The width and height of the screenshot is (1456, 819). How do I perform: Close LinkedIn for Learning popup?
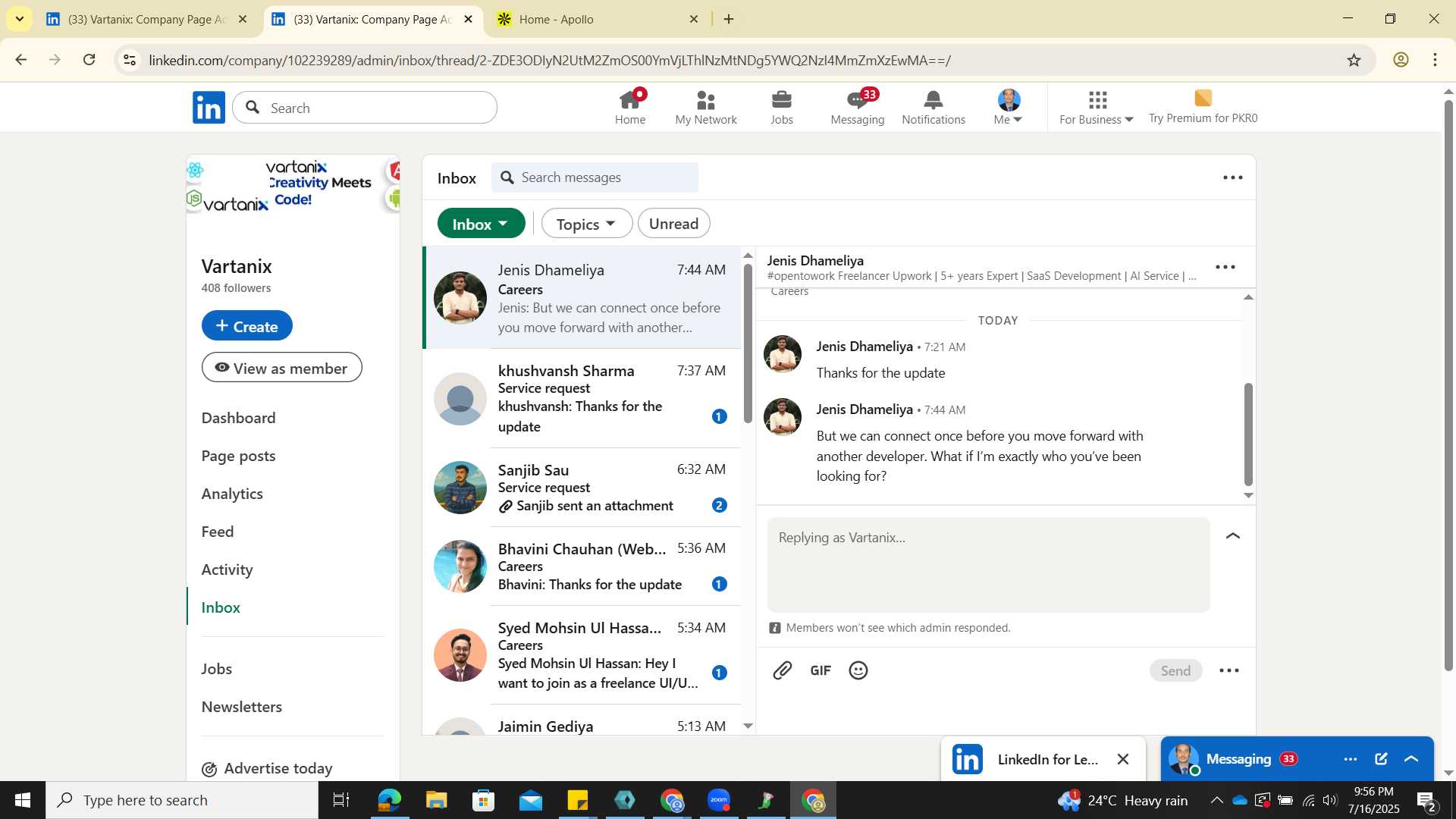point(1123,759)
